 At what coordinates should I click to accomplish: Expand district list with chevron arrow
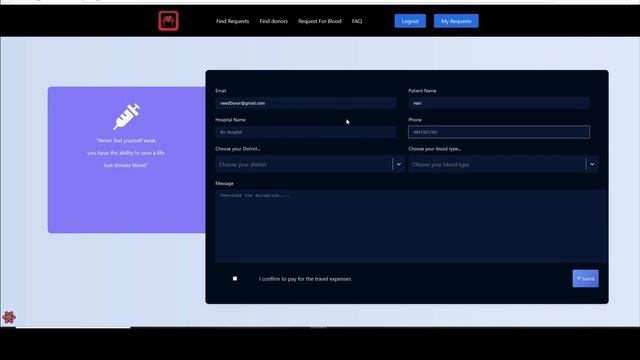click(399, 164)
